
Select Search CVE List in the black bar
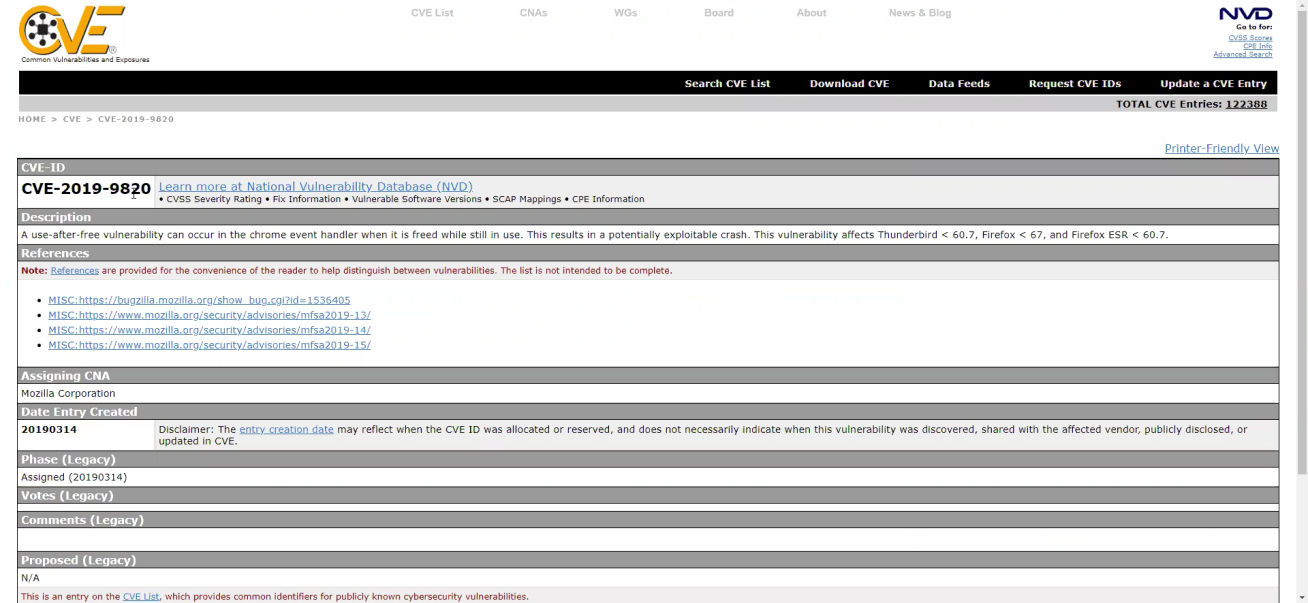point(728,83)
